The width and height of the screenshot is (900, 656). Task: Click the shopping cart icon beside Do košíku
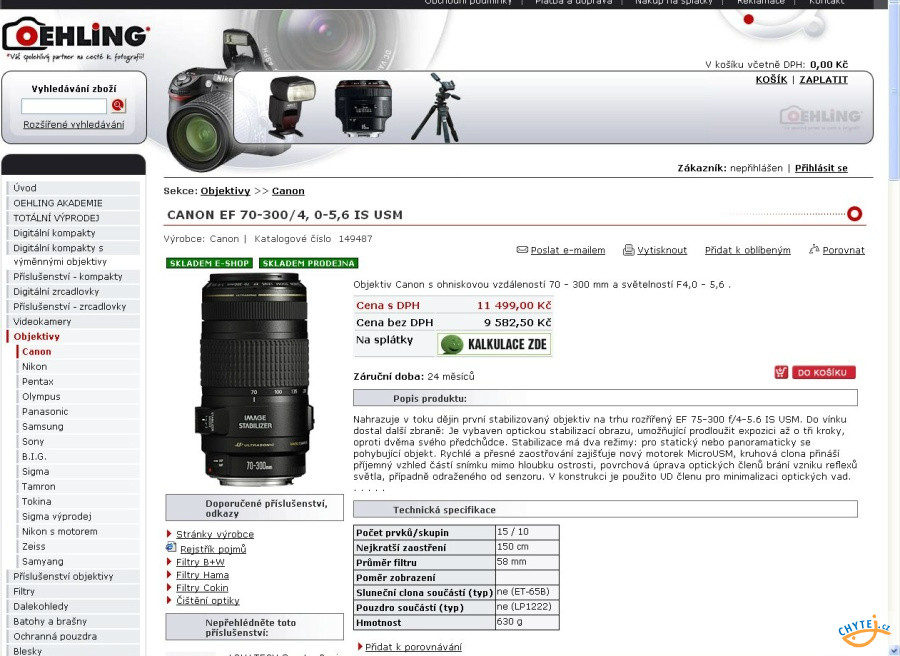pyautogui.click(x=781, y=372)
